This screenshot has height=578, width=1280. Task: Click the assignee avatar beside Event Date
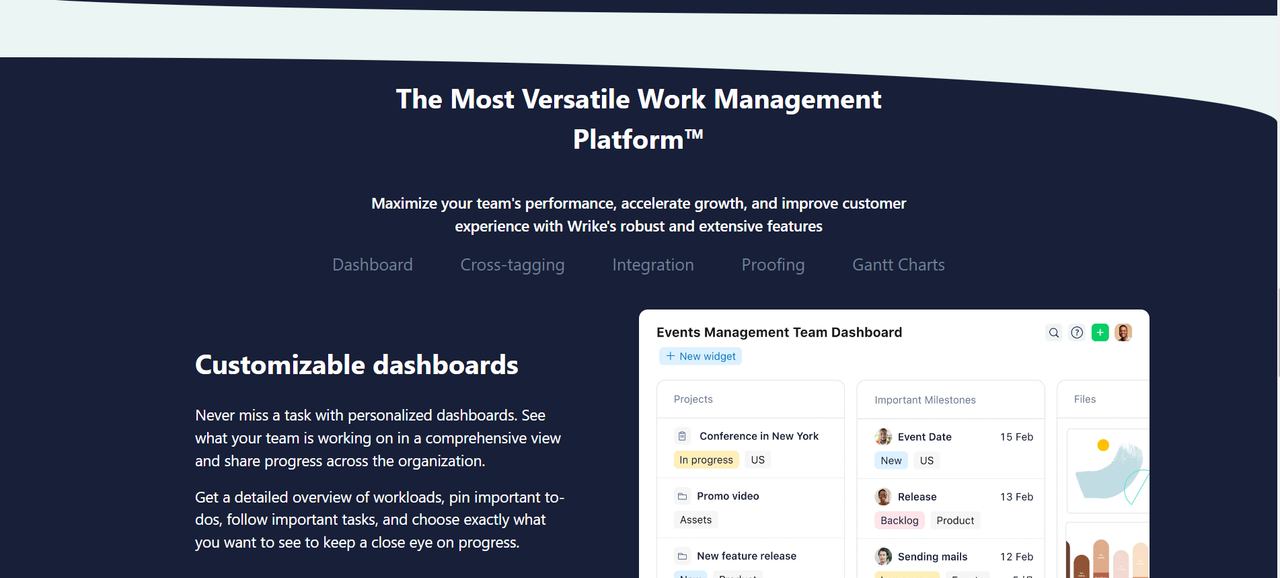883,437
